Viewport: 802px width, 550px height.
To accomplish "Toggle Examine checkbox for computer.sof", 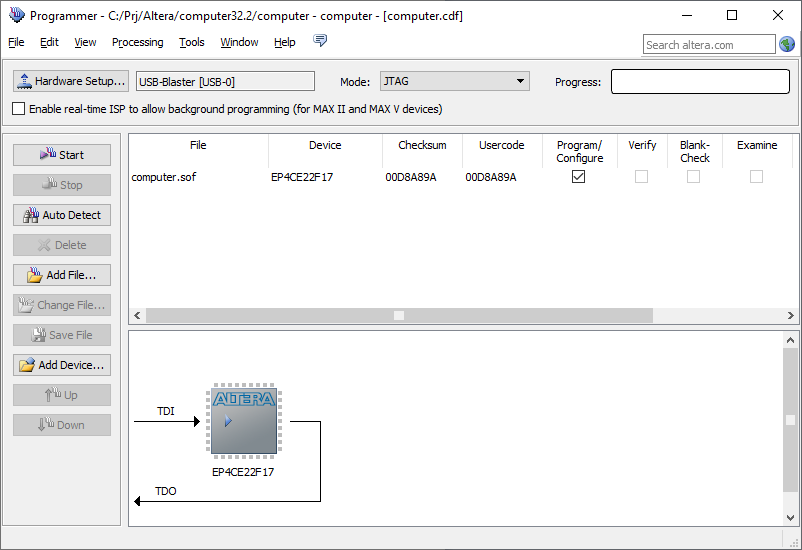I will click(756, 177).
